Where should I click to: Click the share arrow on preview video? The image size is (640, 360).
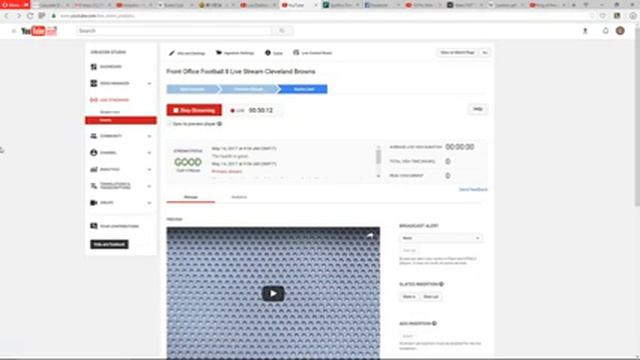coord(370,236)
